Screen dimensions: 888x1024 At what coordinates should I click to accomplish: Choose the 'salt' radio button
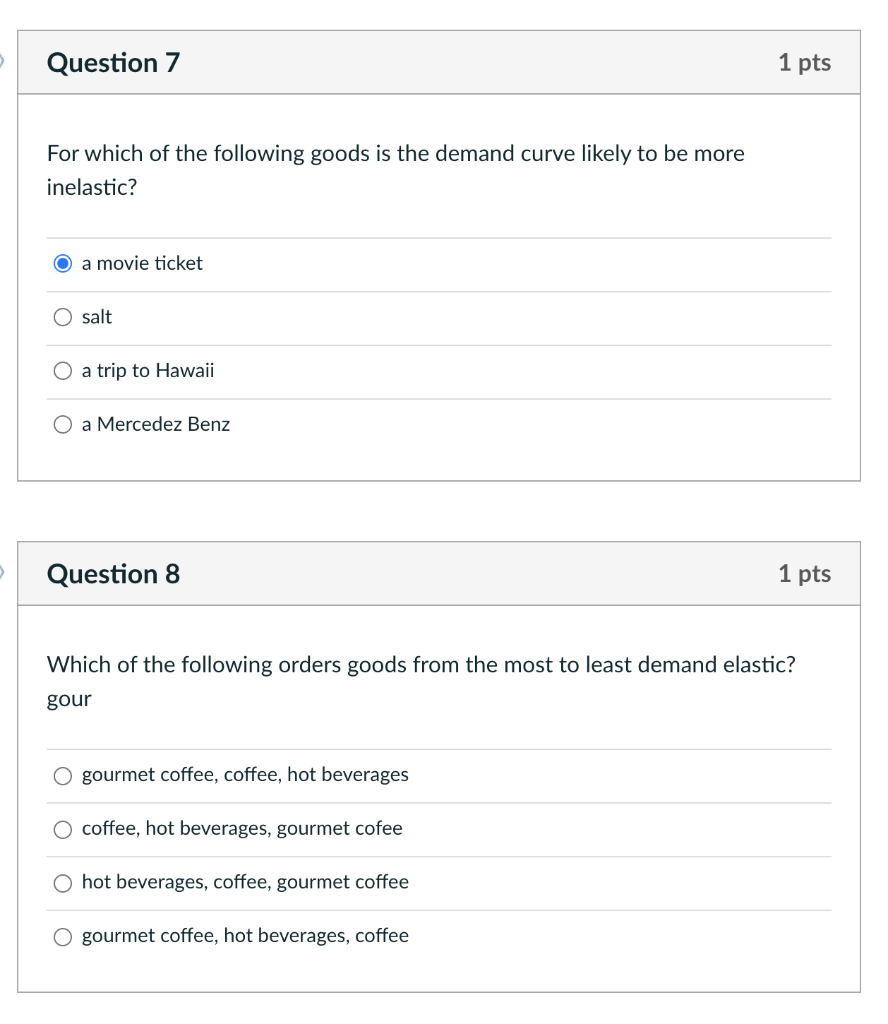pyautogui.click(x=63, y=318)
